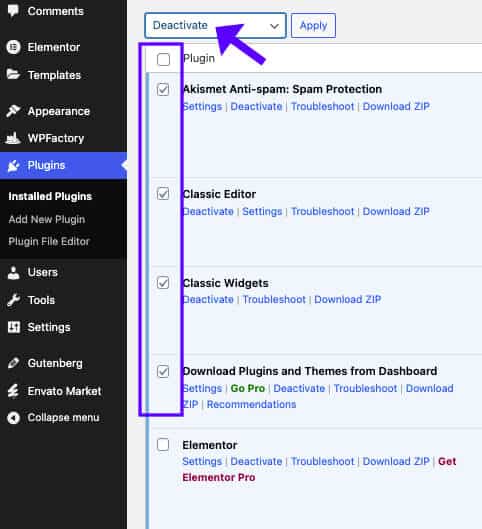This screenshot has width=482, height=529.
Task: Open Appearance menu item
Action: point(59,111)
